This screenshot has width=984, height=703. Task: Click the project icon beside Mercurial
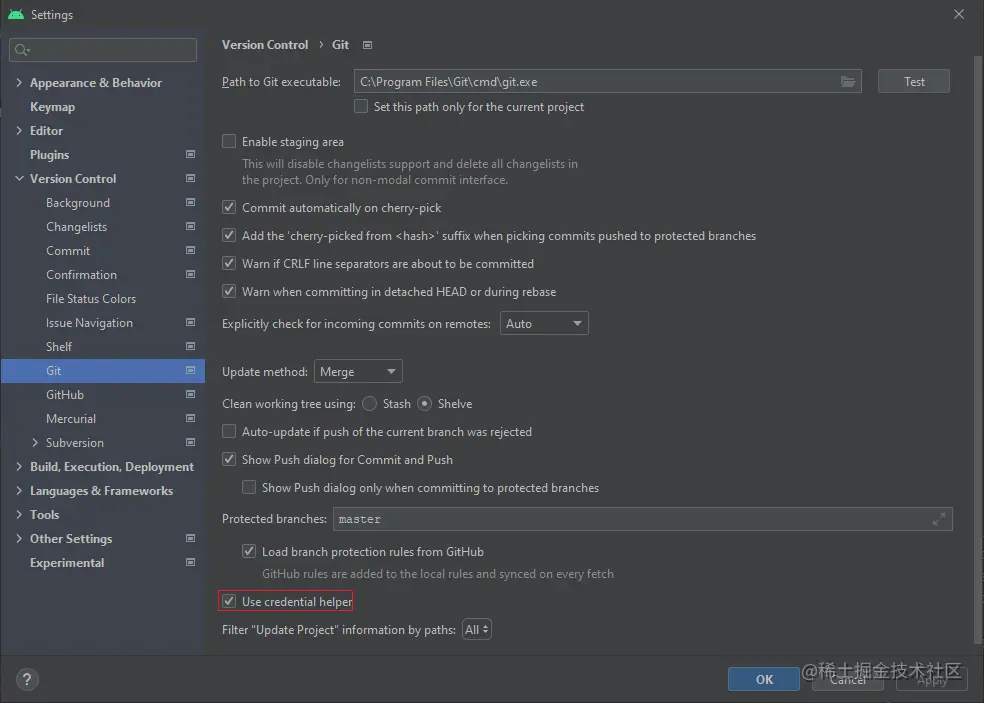click(190, 418)
